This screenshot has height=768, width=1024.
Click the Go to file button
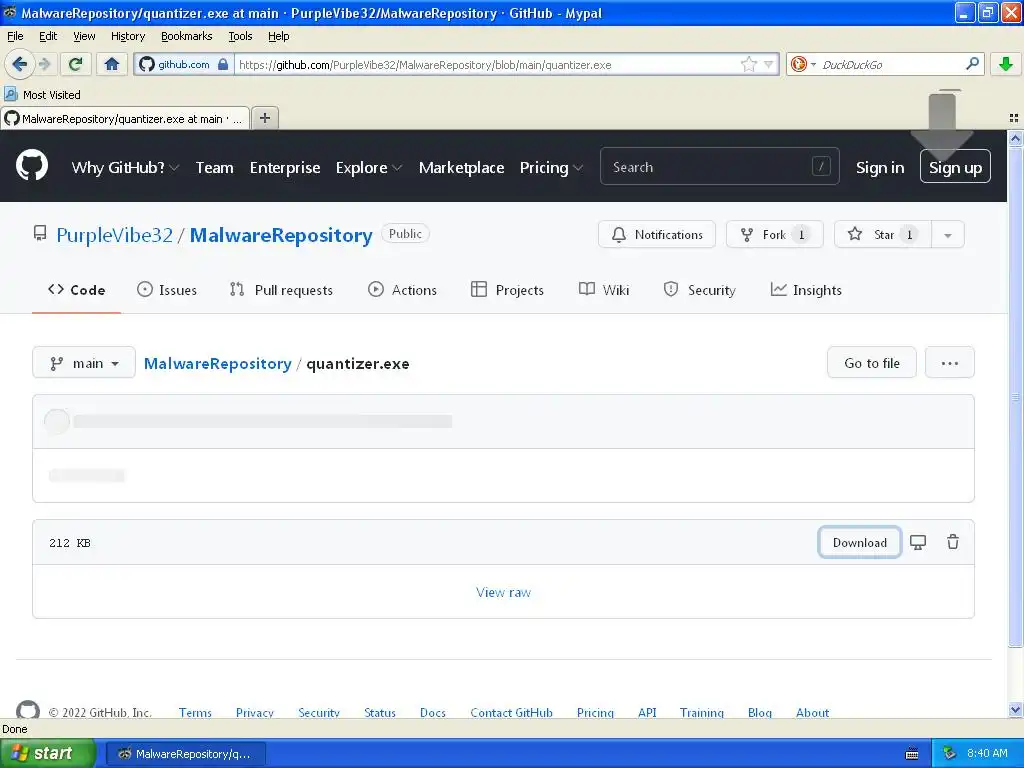(x=872, y=363)
